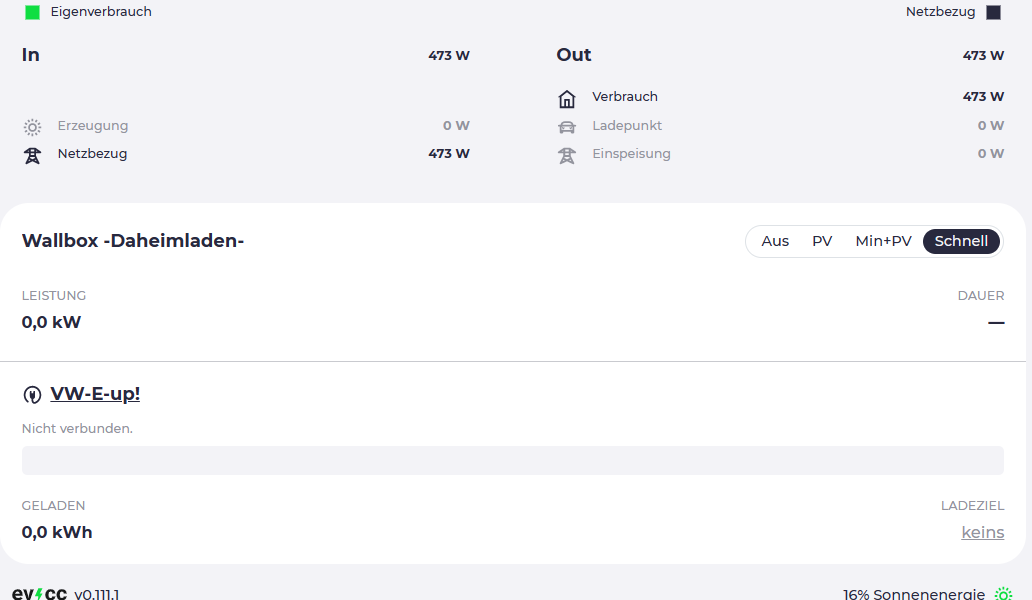Choose Min+PV charging mode
Screen dimensions: 1032x600
point(883,241)
